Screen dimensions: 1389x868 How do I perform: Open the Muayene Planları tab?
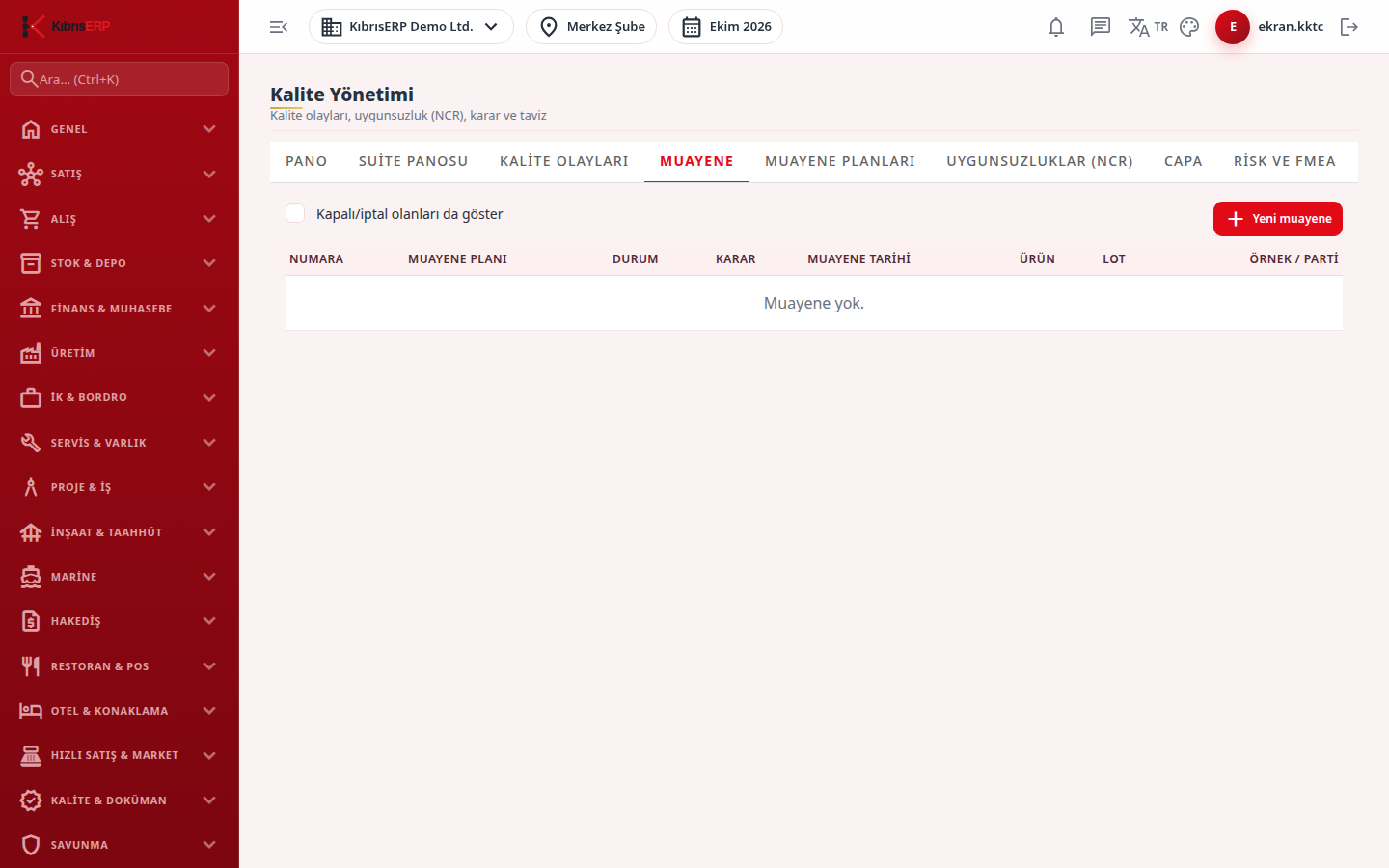840,161
